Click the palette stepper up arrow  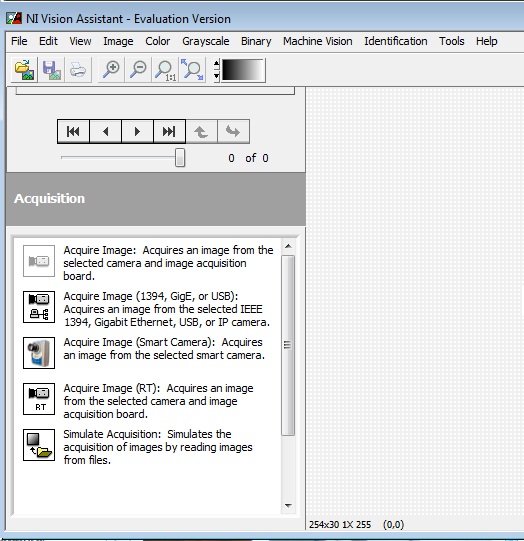click(x=216, y=63)
